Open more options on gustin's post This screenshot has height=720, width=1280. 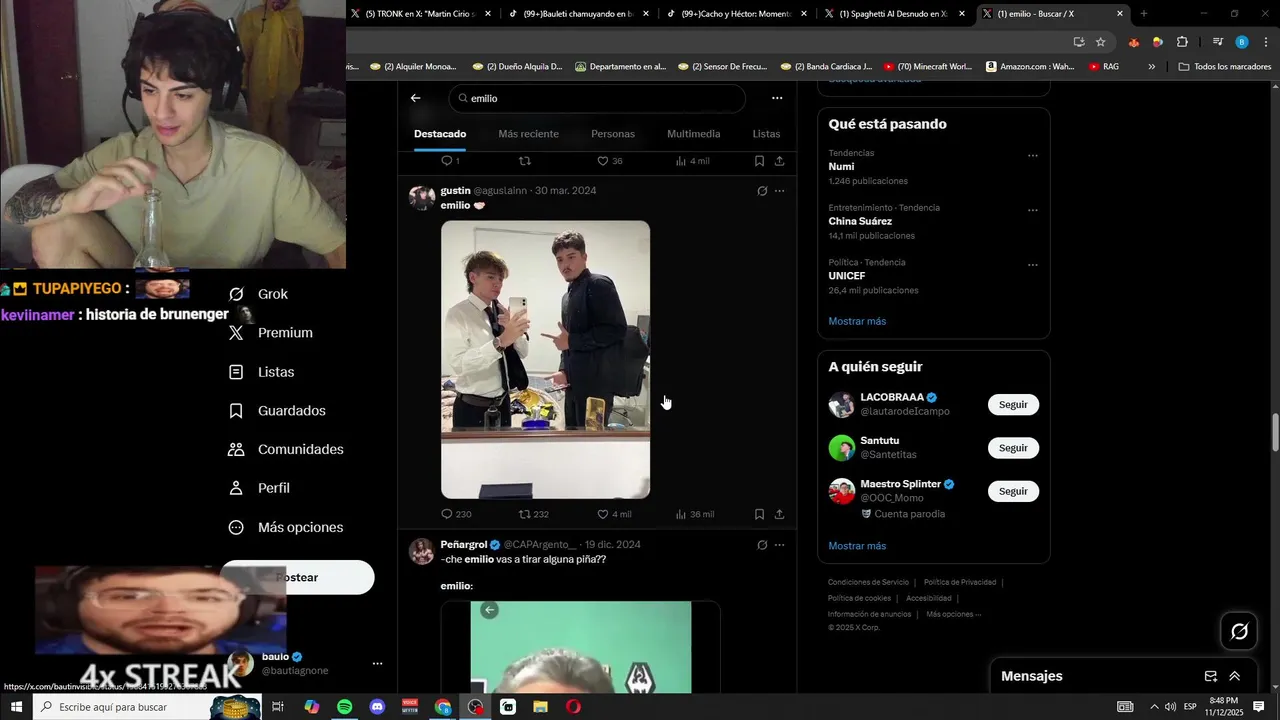[780, 191]
